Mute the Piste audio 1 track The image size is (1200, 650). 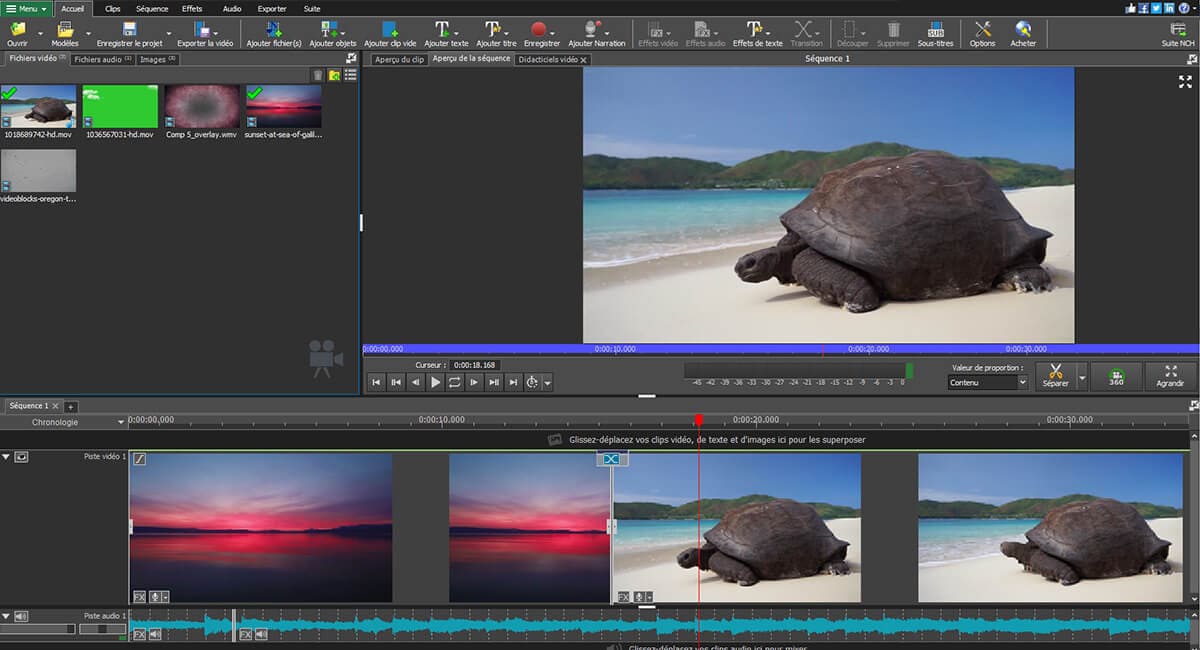[21, 616]
